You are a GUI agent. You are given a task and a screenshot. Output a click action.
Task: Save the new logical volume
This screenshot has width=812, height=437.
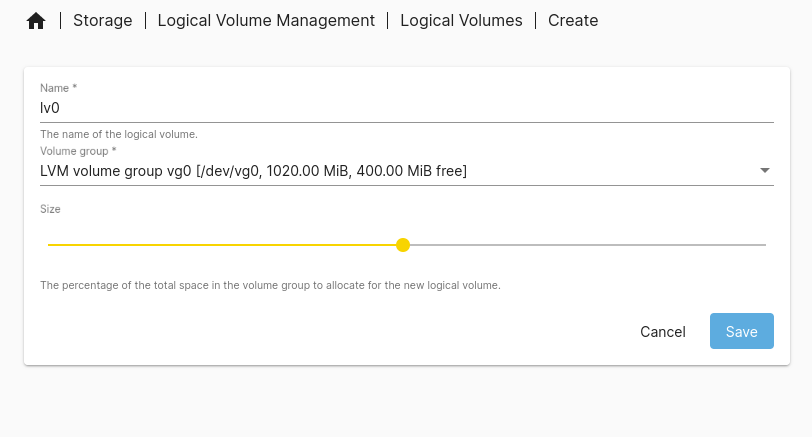coord(742,331)
